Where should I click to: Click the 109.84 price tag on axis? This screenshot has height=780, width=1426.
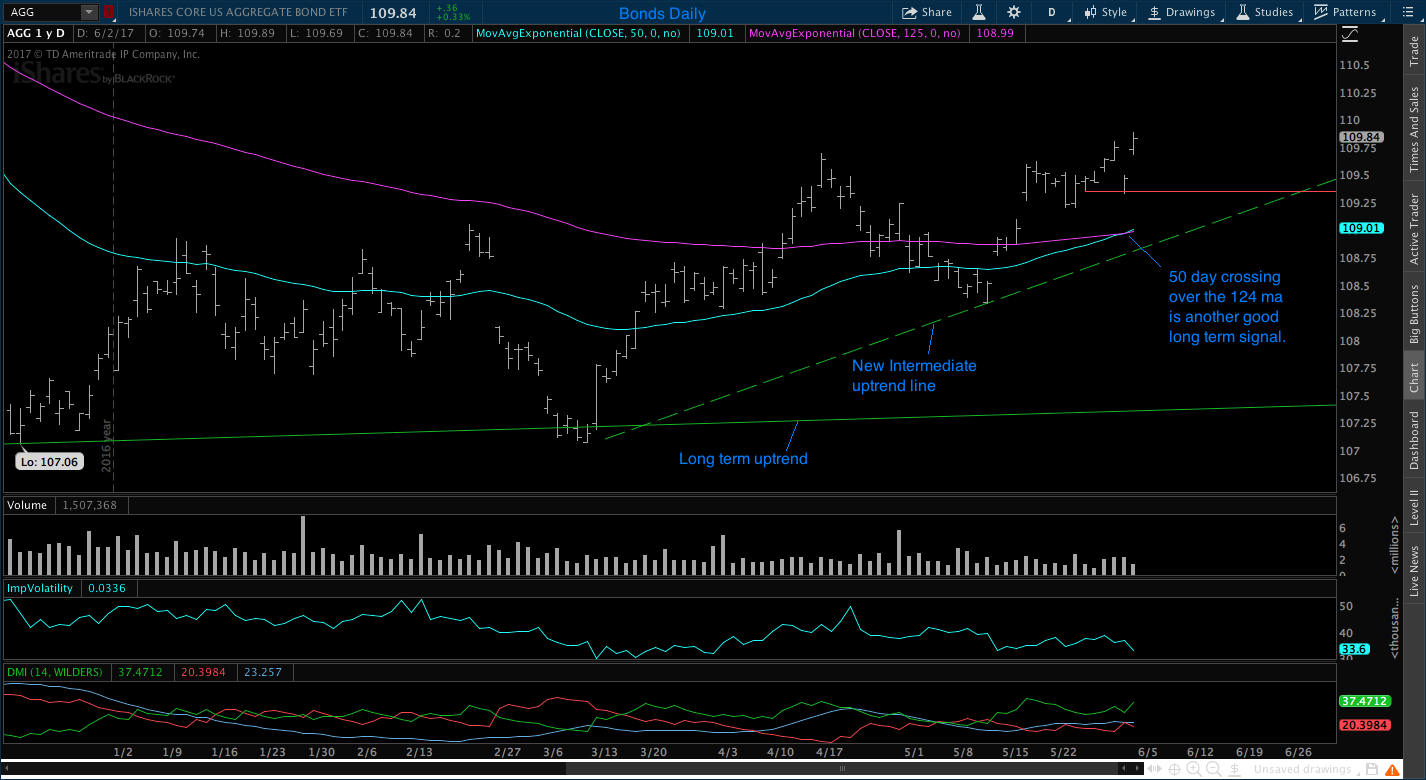[1362, 137]
